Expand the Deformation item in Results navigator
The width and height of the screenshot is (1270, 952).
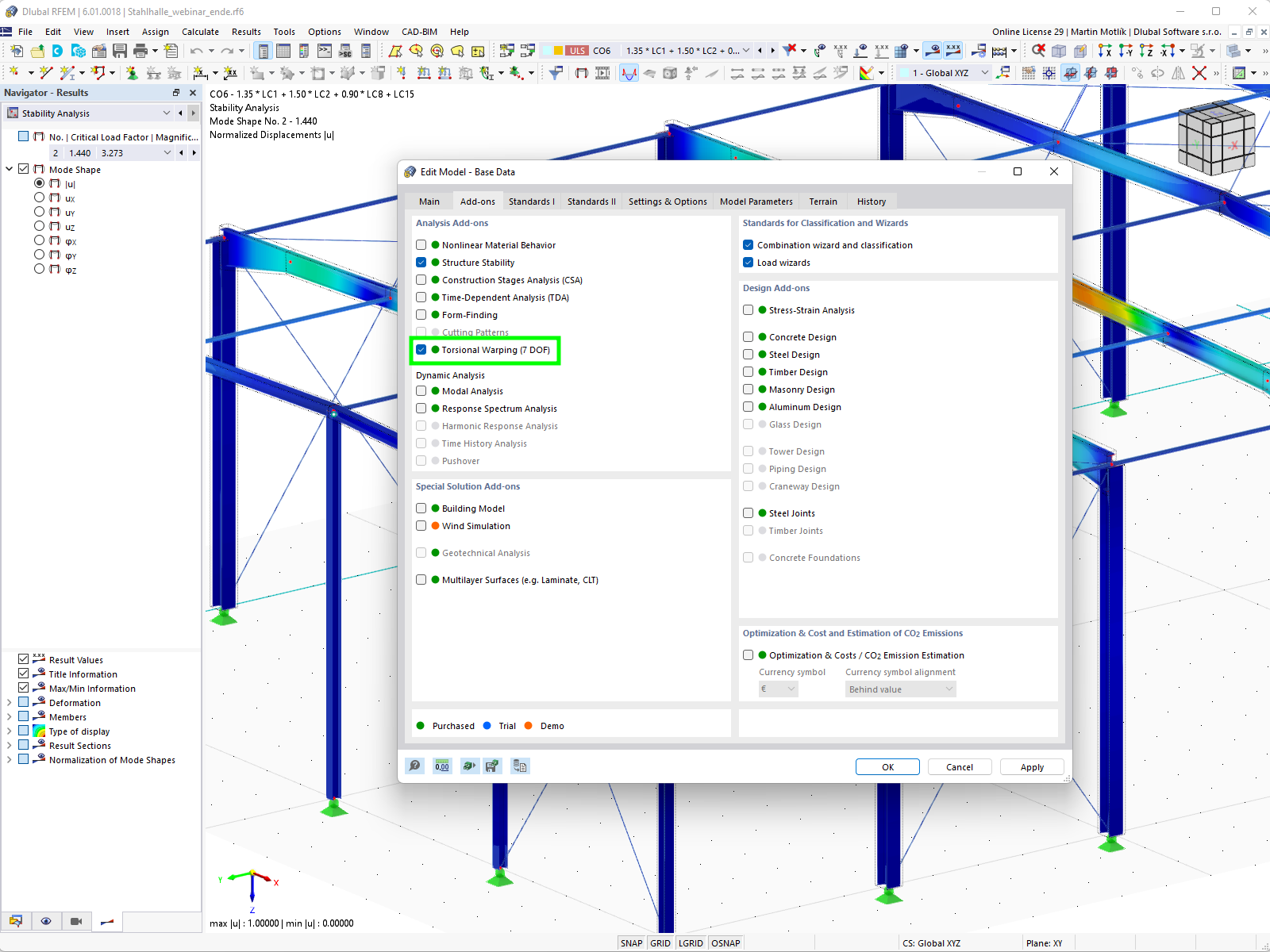[8, 702]
